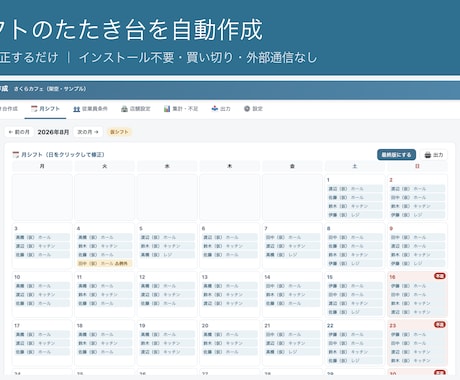Select the レジ shift entry on day 2
The height and width of the screenshot is (380, 460).
coord(417,215)
